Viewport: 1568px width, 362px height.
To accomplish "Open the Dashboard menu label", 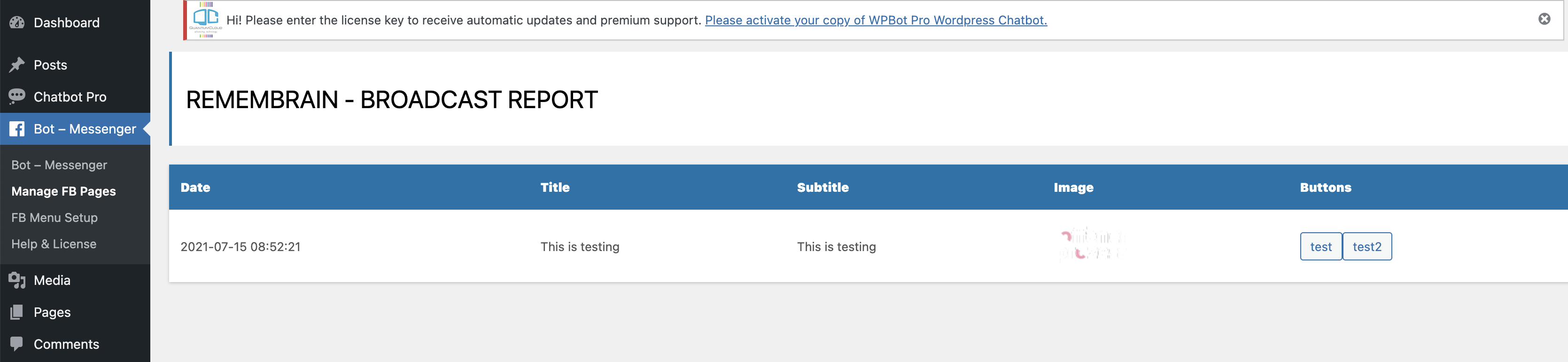I will (x=66, y=23).
